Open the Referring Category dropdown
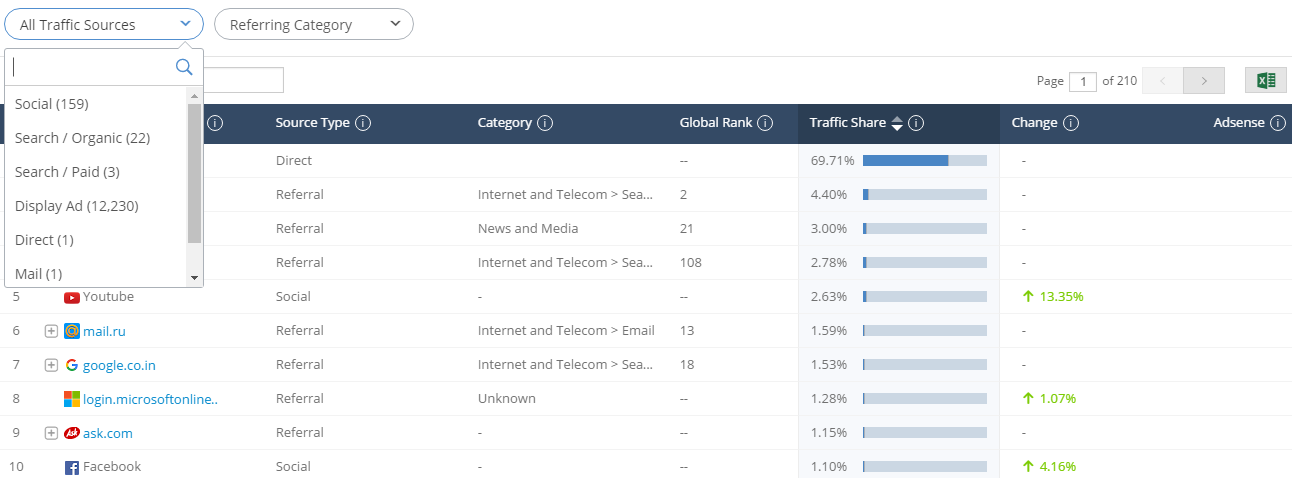 (x=314, y=25)
